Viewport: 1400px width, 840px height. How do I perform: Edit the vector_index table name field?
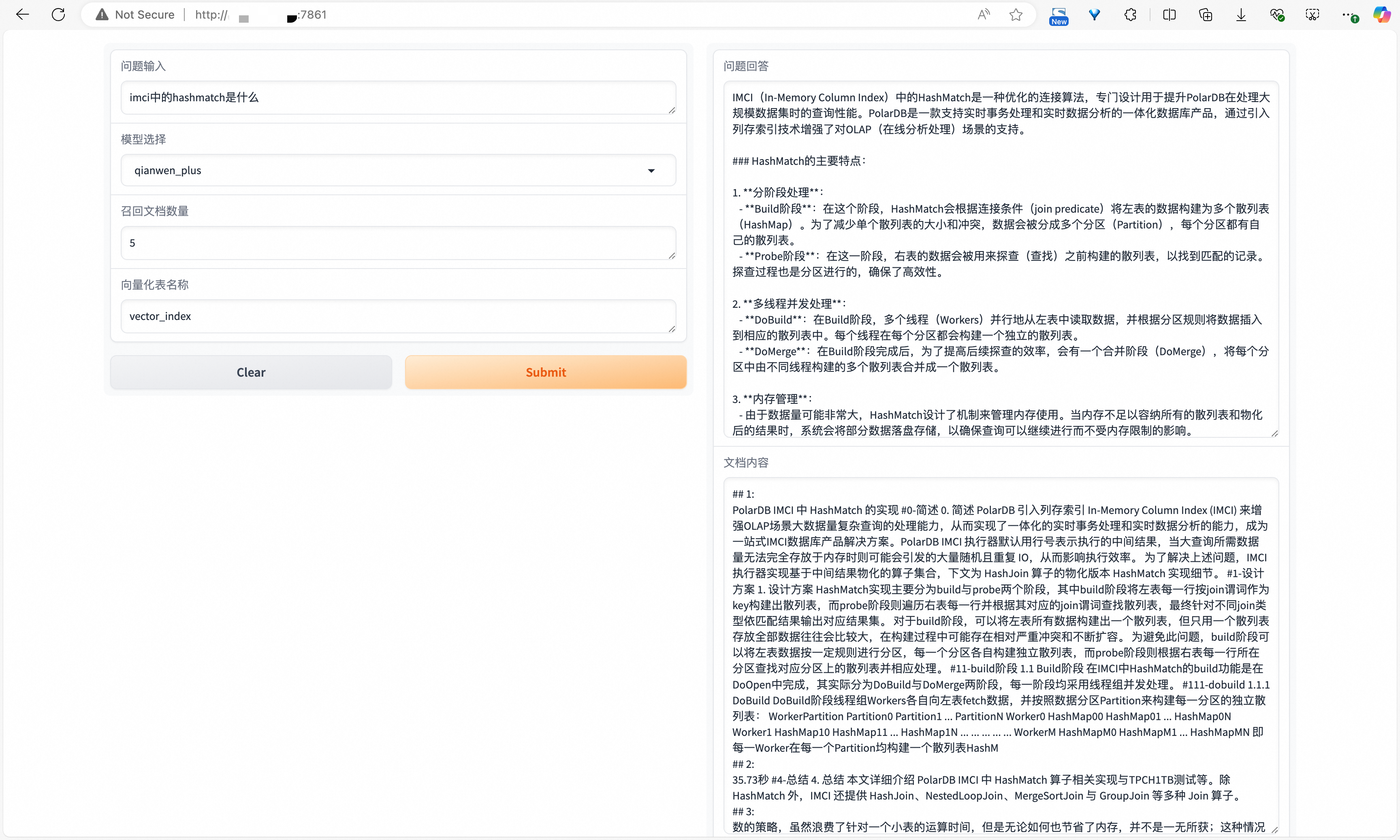tap(399, 316)
